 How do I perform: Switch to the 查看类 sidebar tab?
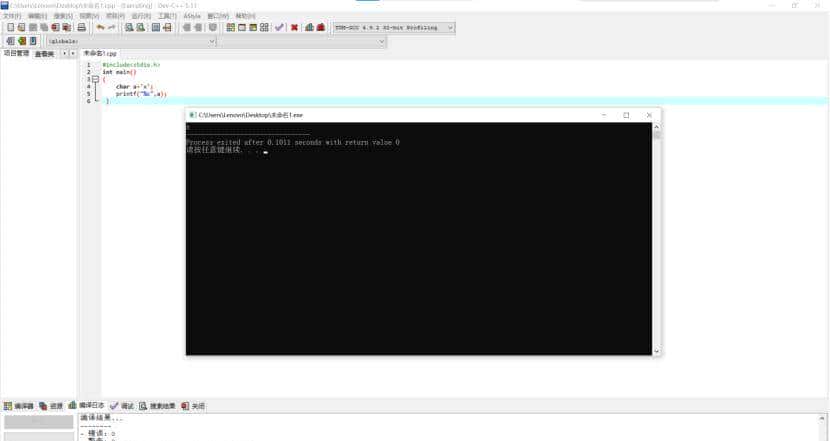[44, 54]
